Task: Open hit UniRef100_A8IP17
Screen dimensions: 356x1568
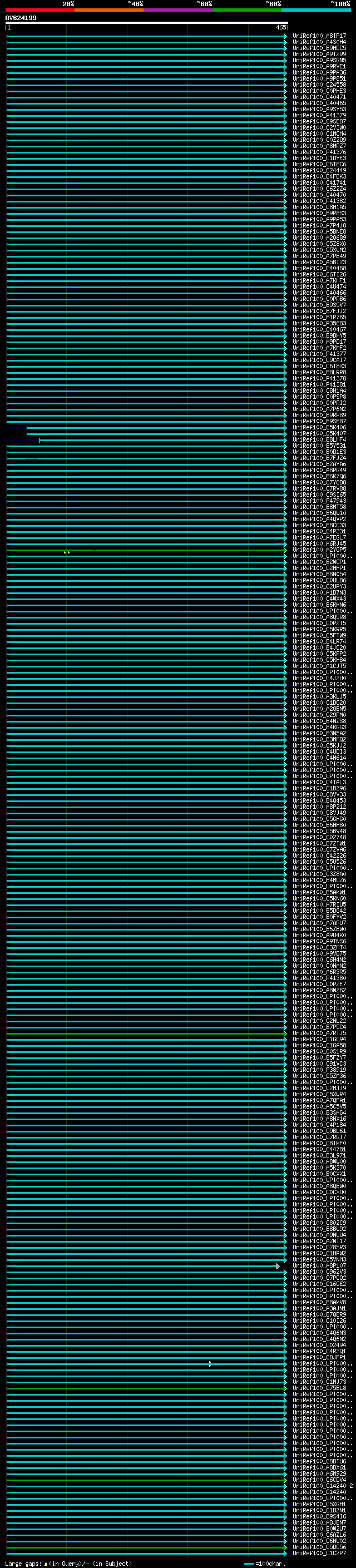Action: tap(319, 37)
